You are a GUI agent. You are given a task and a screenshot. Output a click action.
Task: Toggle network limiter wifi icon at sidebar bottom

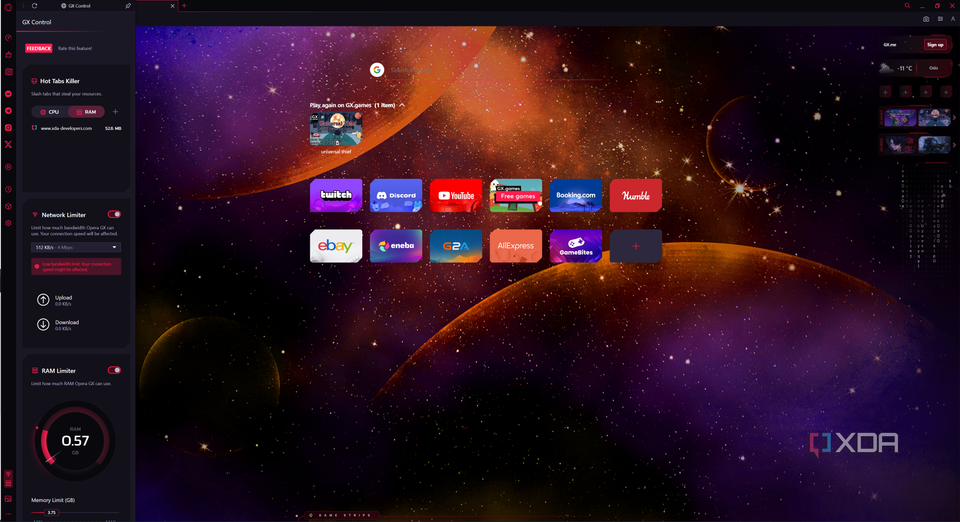pyautogui.click(x=9, y=474)
